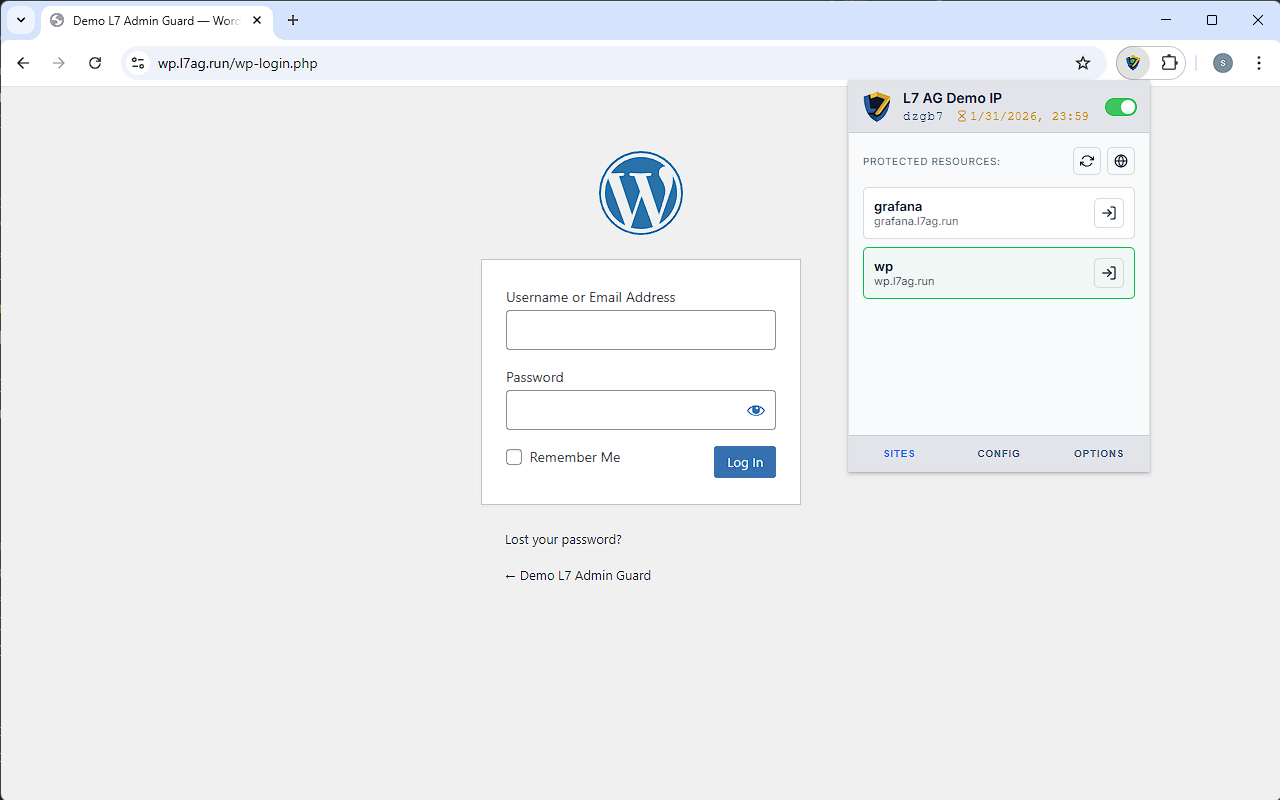Open the grafana resource via its arrow icon
Screen dimensions: 1280x800
coord(1108,212)
